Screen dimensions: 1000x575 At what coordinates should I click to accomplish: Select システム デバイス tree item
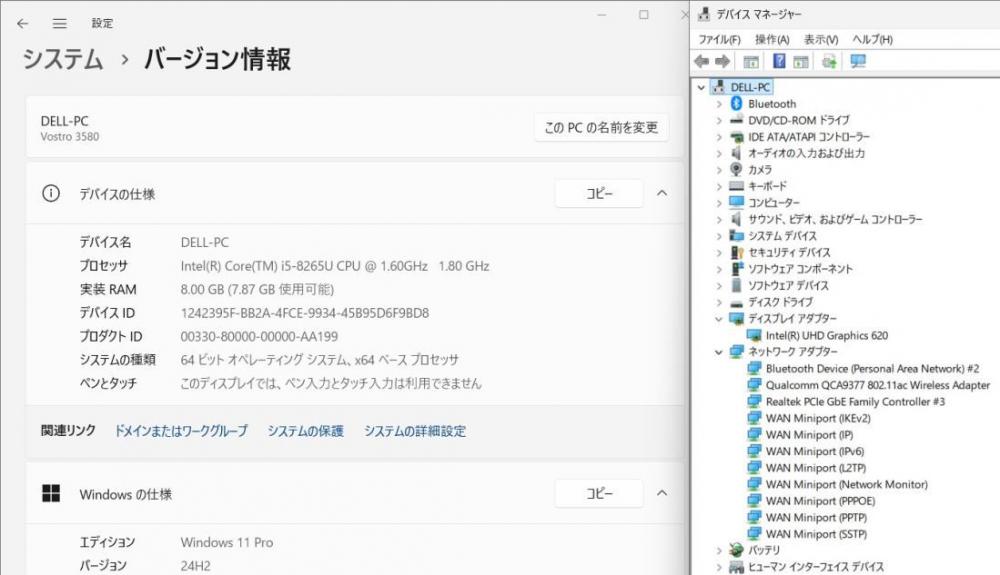pyautogui.click(x=782, y=236)
